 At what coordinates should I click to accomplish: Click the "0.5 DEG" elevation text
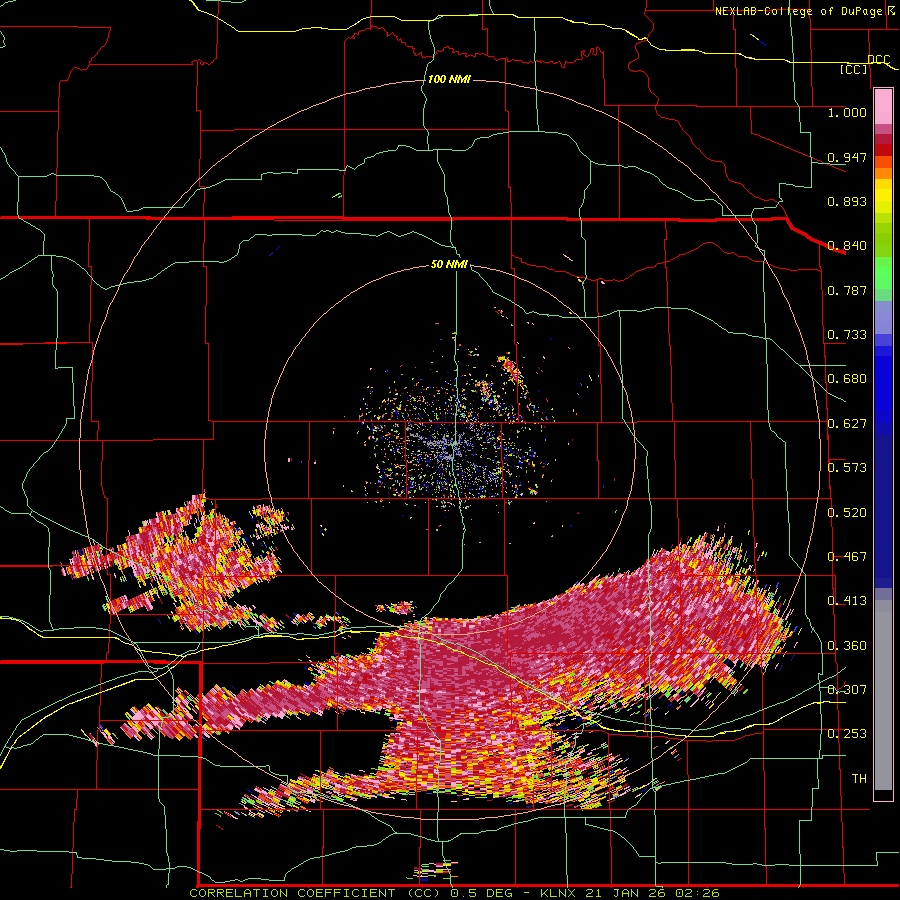click(x=482, y=893)
